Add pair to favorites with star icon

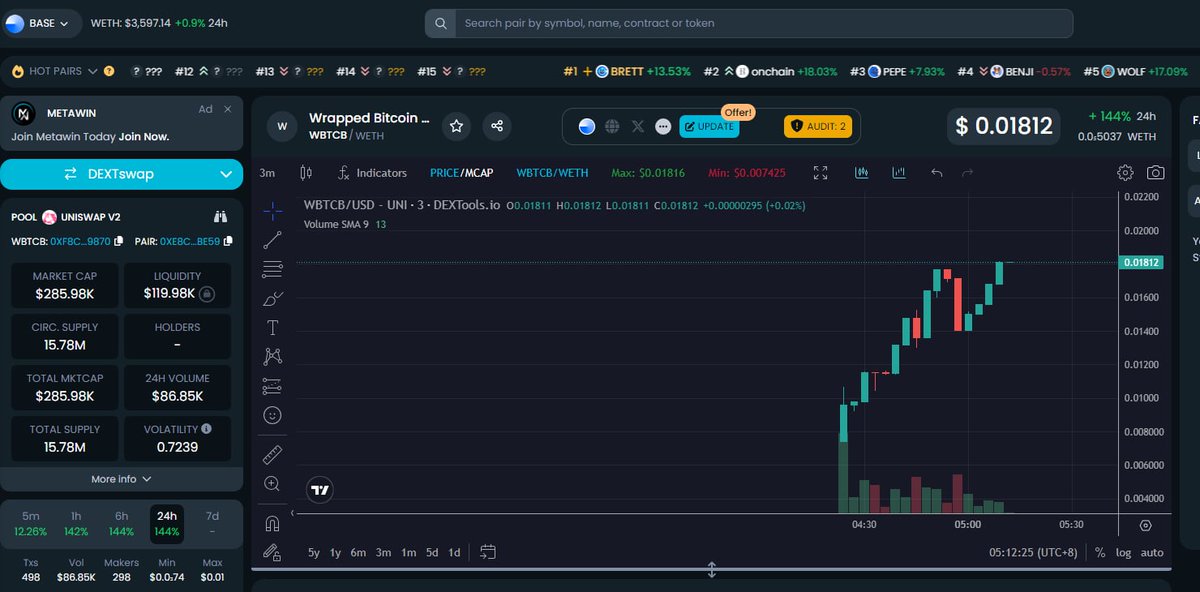[457, 126]
